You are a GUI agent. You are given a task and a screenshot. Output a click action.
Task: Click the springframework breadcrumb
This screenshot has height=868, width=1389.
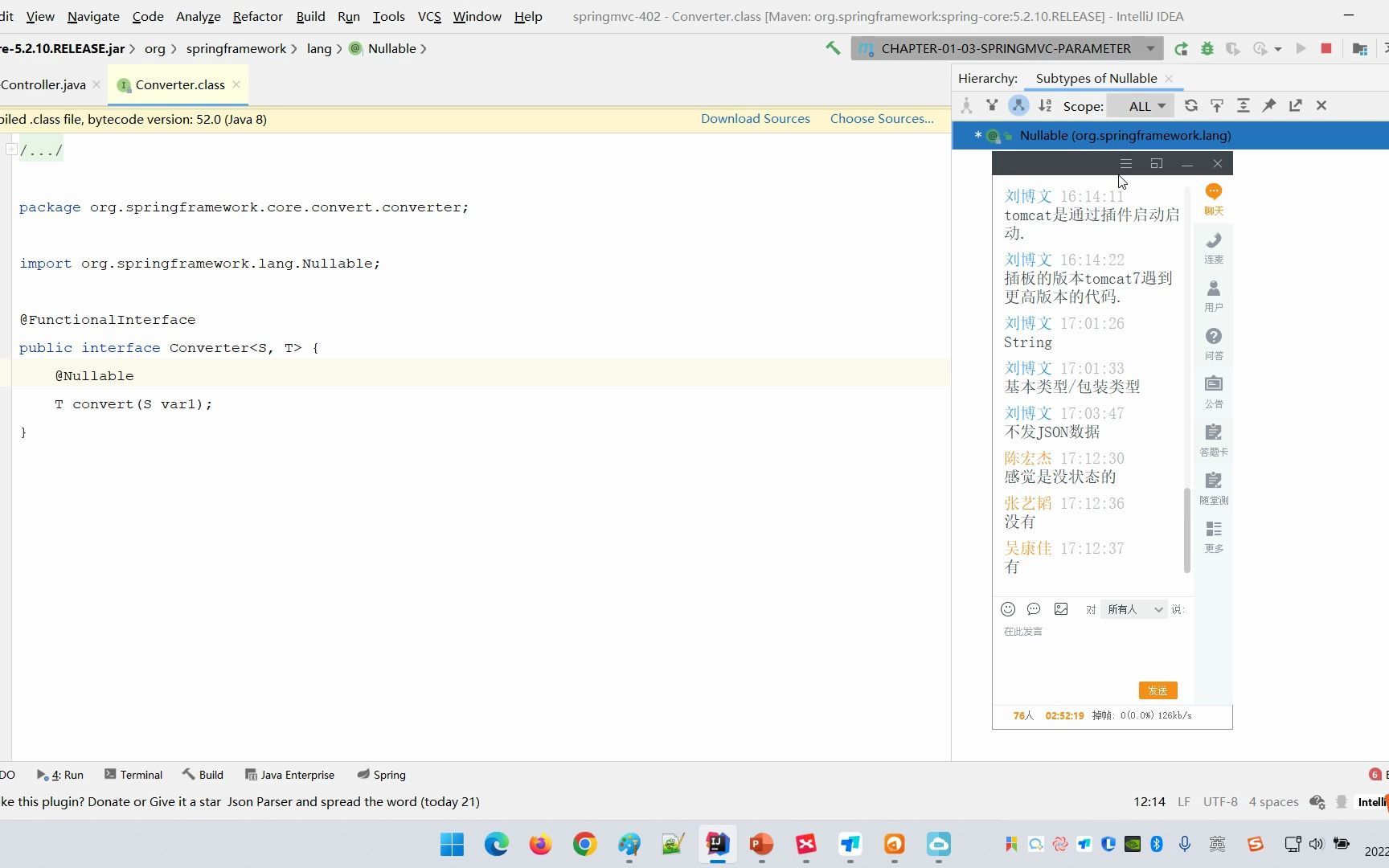point(236,48)
